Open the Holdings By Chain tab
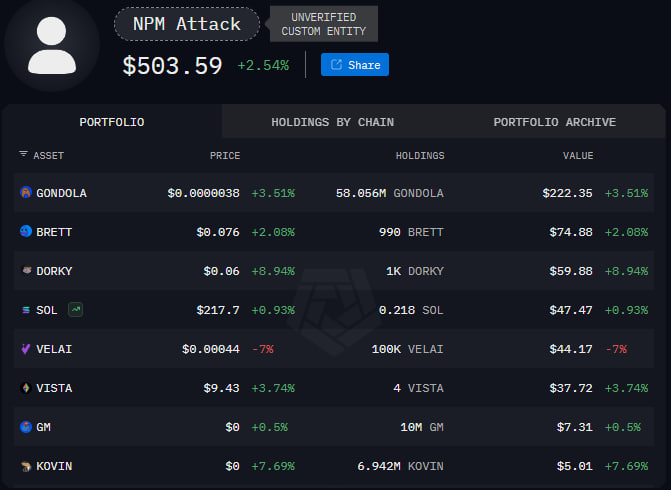671x490 pixels. [x=333, y=122]
